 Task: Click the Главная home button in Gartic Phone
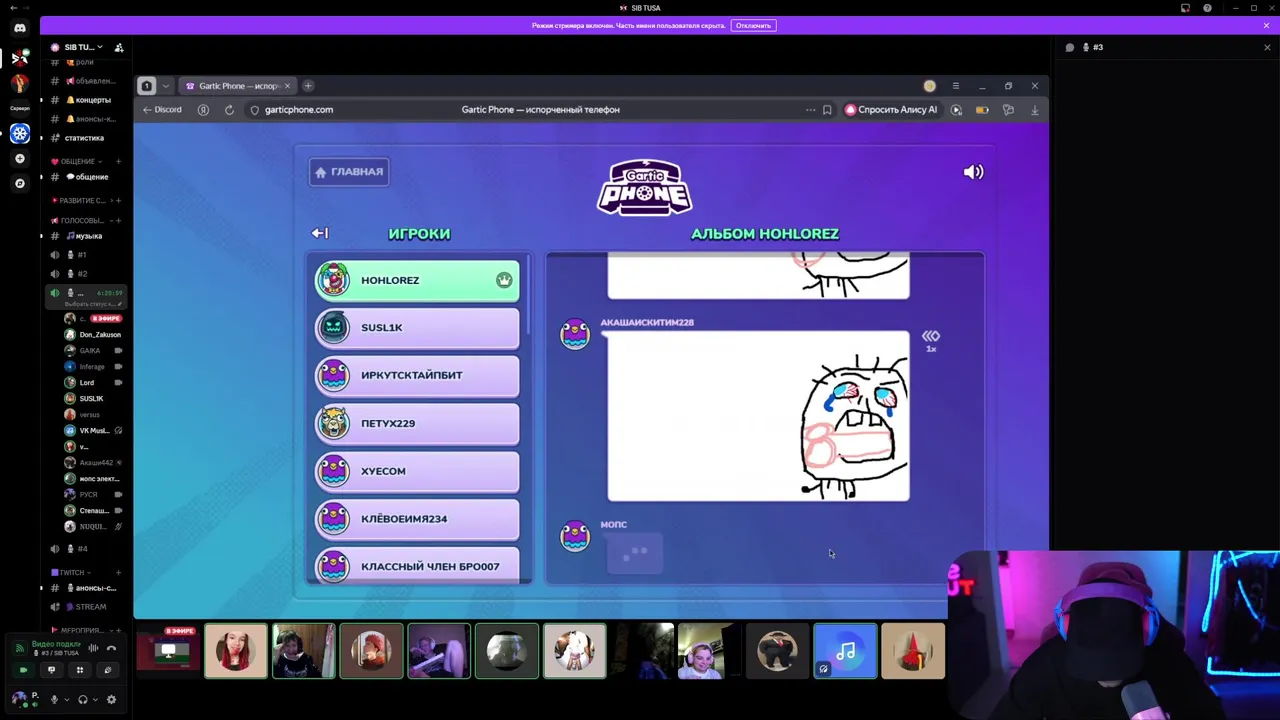point(349,172)
